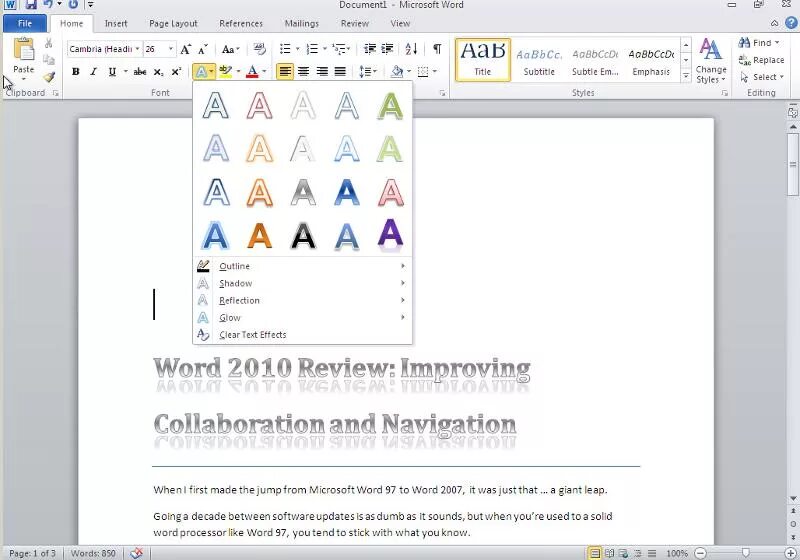Open the Glow submenu
The image size is (800, 560).
coord(303,317)
